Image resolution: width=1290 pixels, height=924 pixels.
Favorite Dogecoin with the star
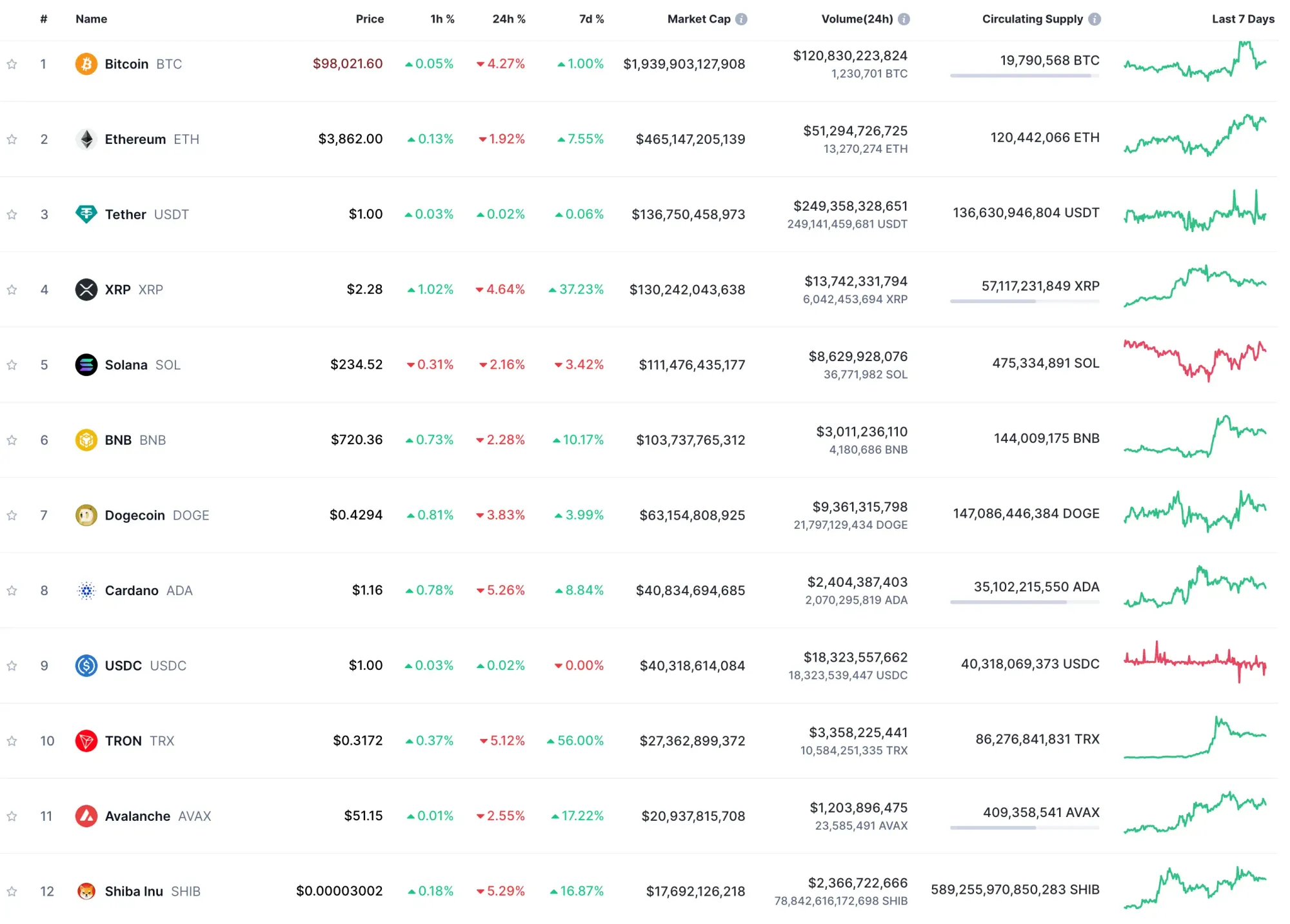[x=12, y=515]
